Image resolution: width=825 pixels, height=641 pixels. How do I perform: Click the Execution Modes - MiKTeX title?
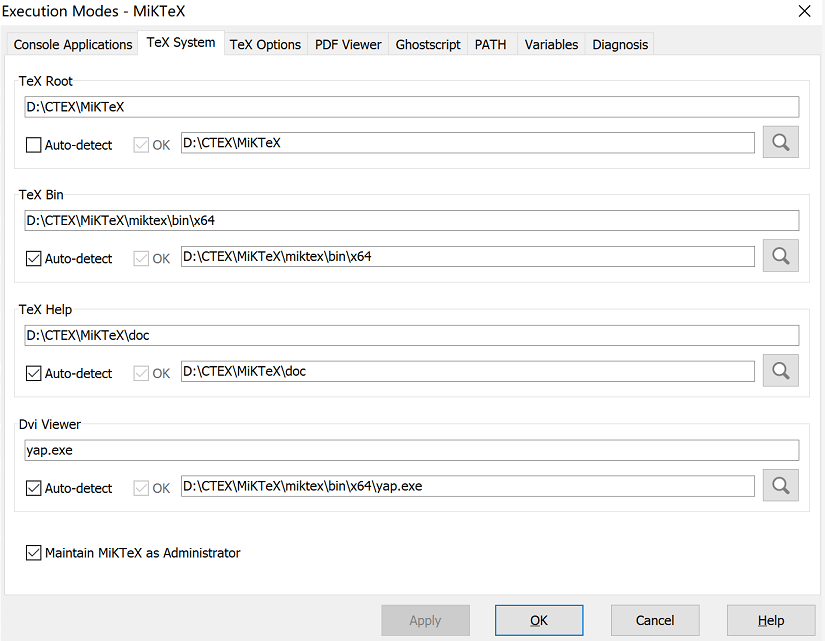tap(94, 11)
